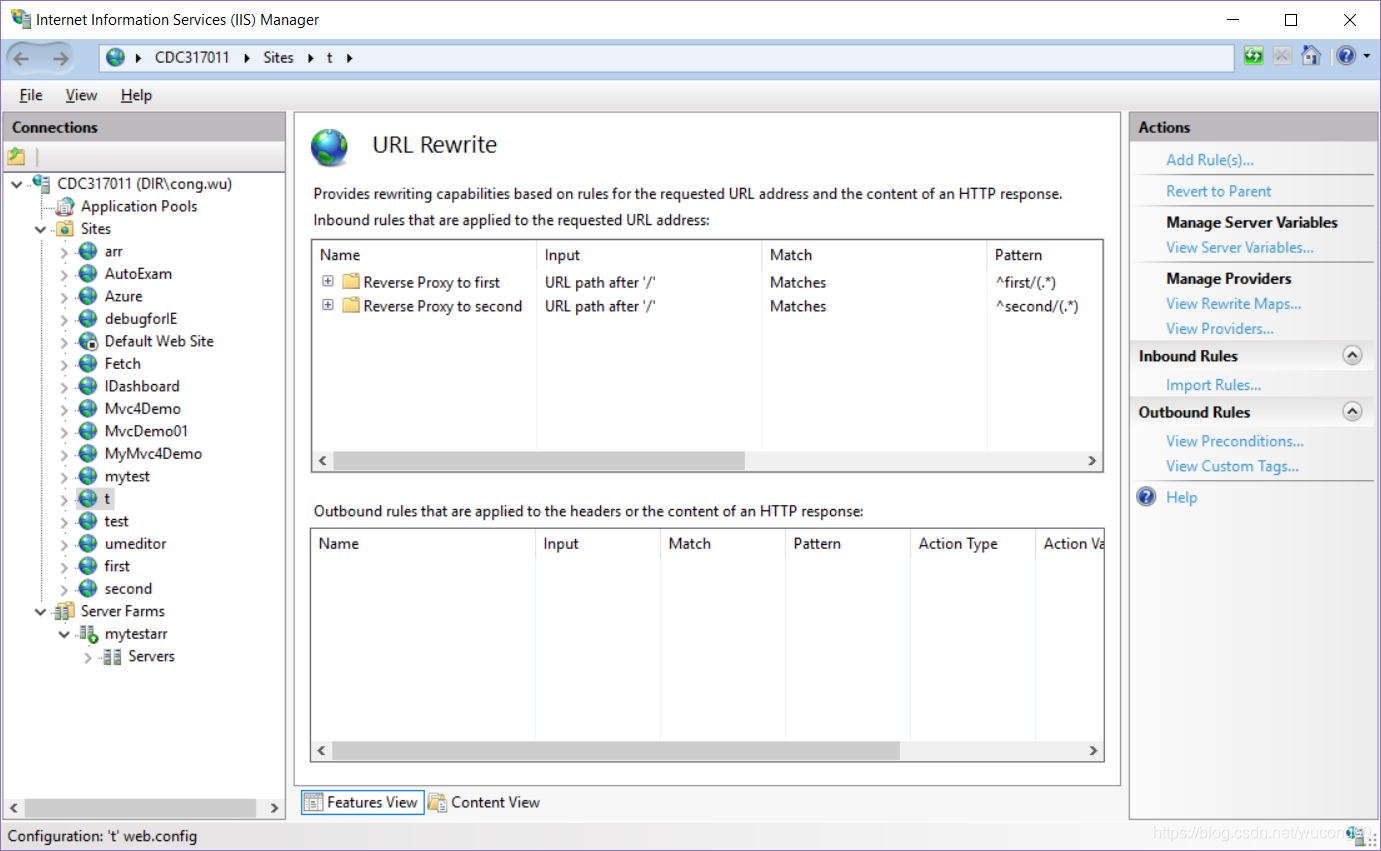Click the ^second/(.*) pattern cell
Viewport: 1381px width, 851px height.
(1036, 306)
